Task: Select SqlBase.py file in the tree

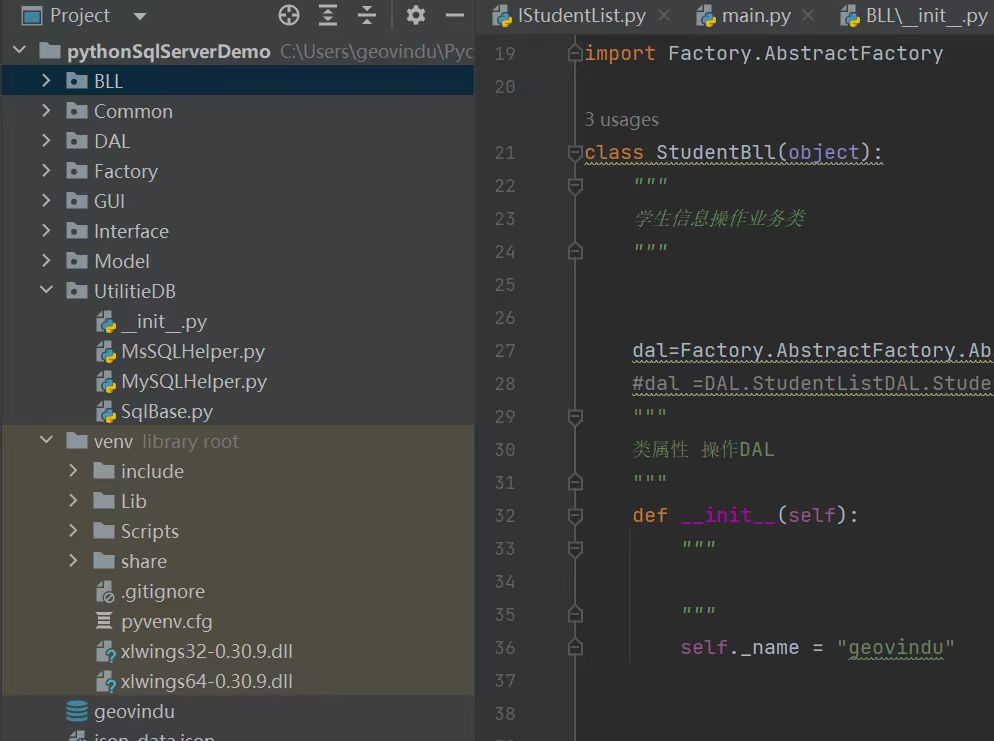Action: [x=166, y=412]
